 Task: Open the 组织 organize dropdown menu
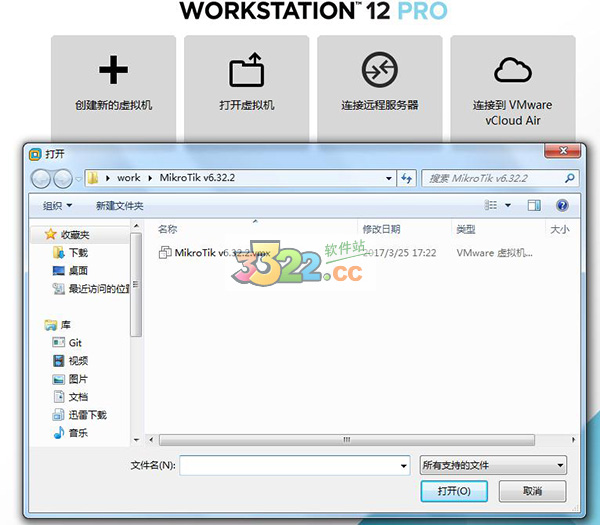(57, 205)
